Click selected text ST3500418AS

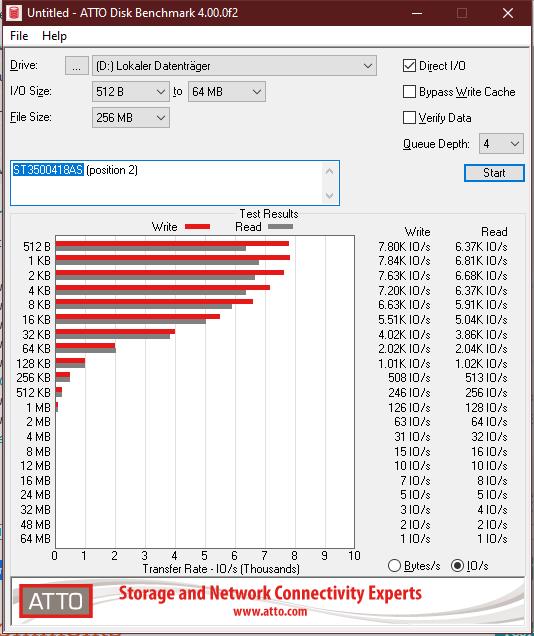tap(48, 170)
